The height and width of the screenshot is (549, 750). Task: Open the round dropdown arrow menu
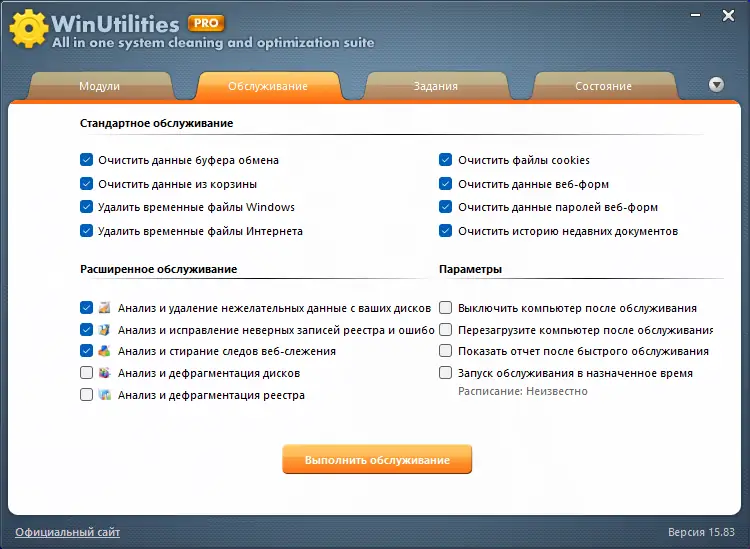pyautogui.click(x=716, y=85)
